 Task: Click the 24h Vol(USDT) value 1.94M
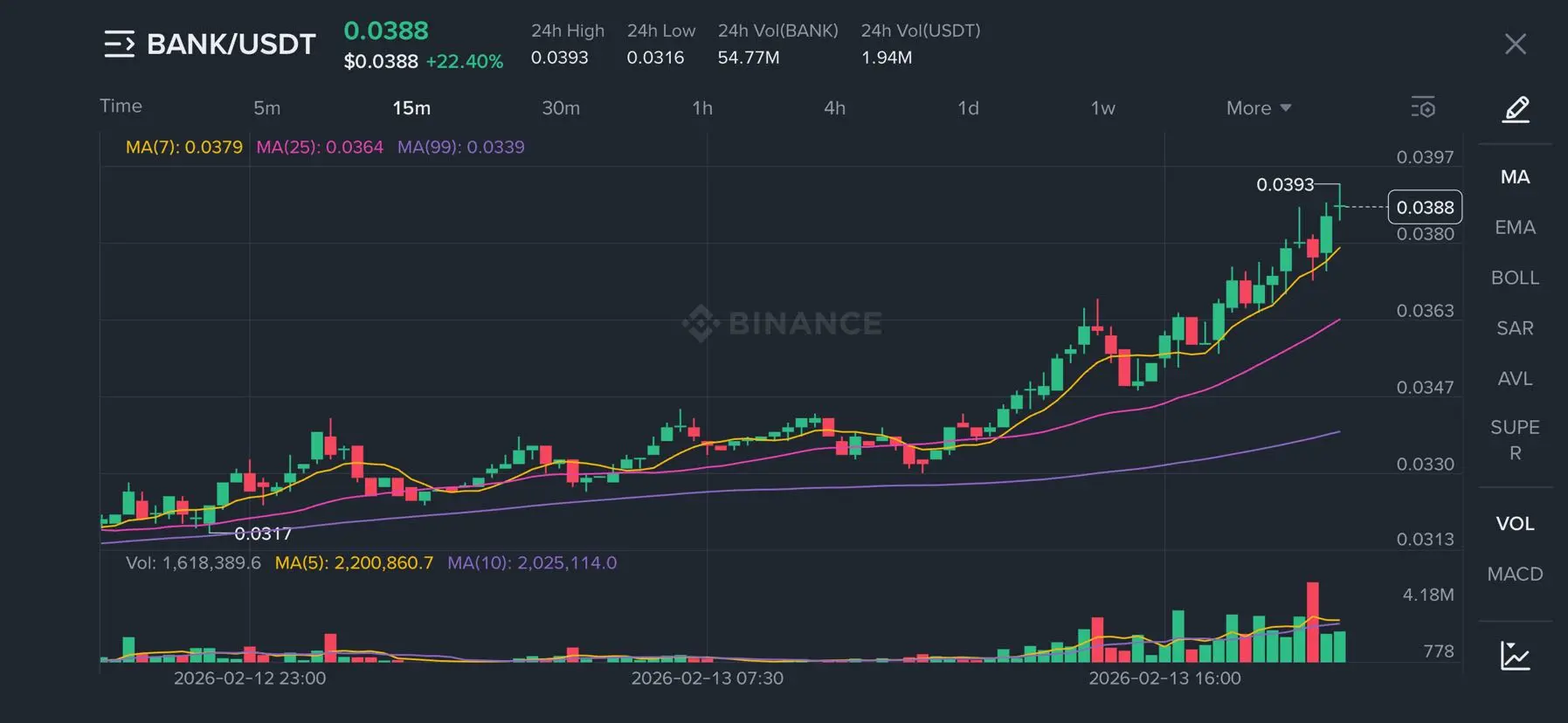click(887, 58)
